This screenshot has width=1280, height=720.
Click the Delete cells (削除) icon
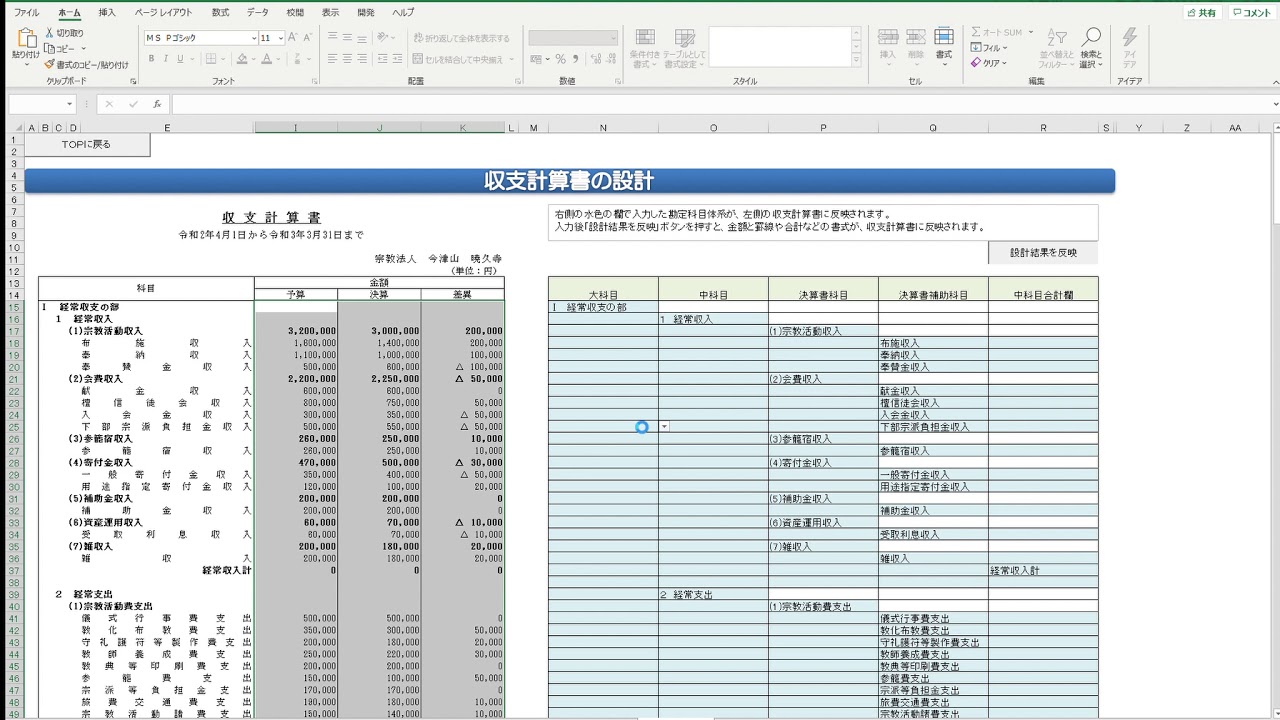point(915,38)
